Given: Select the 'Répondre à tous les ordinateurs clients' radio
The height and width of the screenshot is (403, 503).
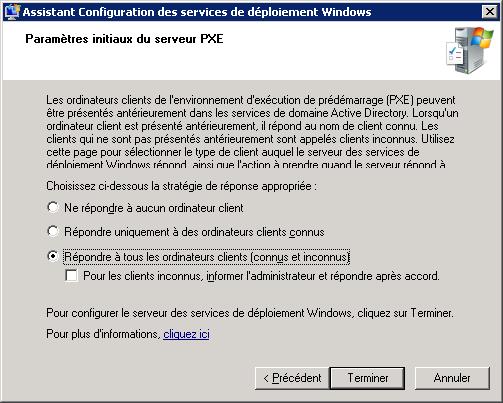Looking at the screenshot, I should pyautogui.click(x=53, y=256).
